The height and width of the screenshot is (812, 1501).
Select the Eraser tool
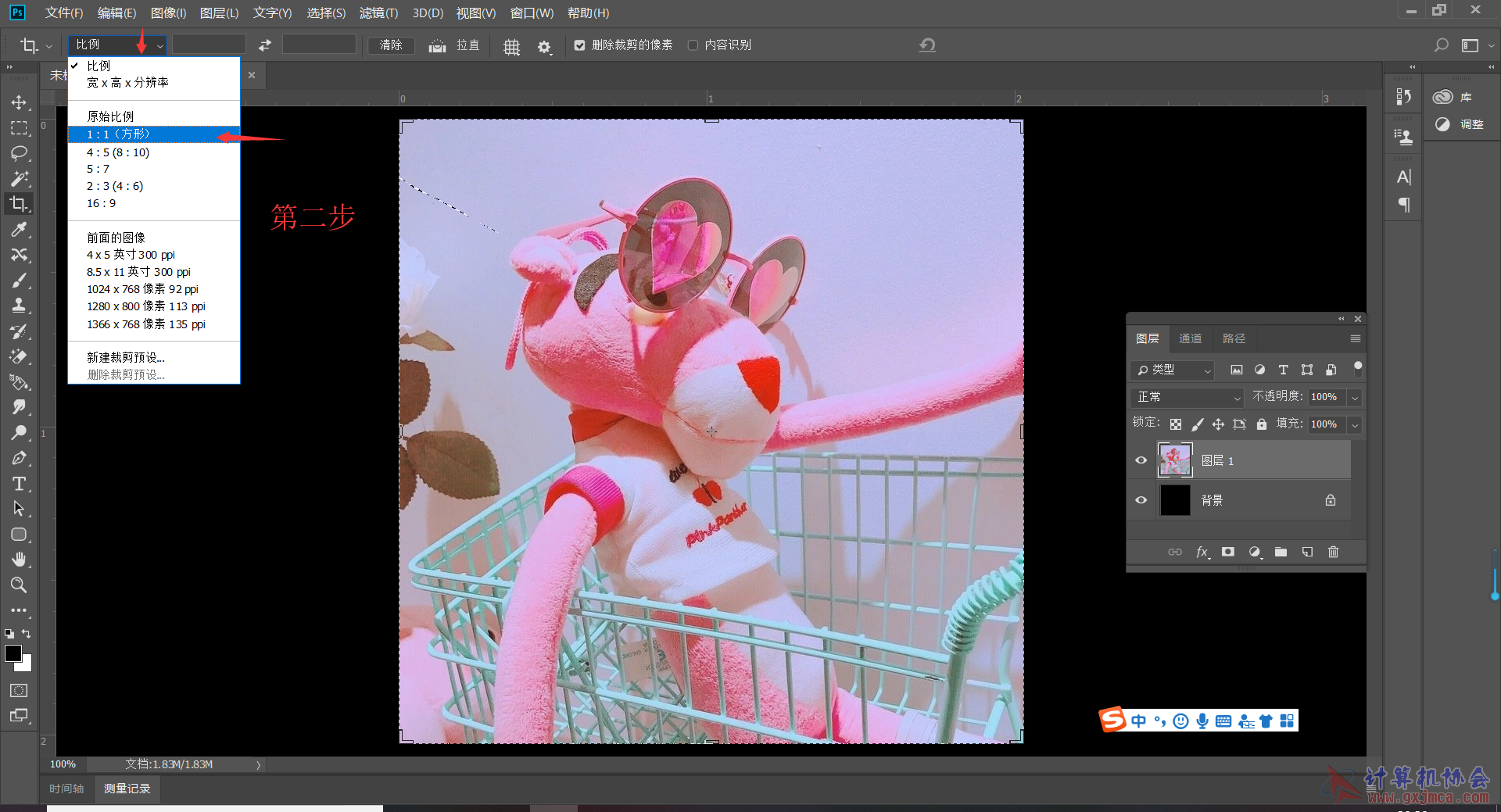coord(19,356)
